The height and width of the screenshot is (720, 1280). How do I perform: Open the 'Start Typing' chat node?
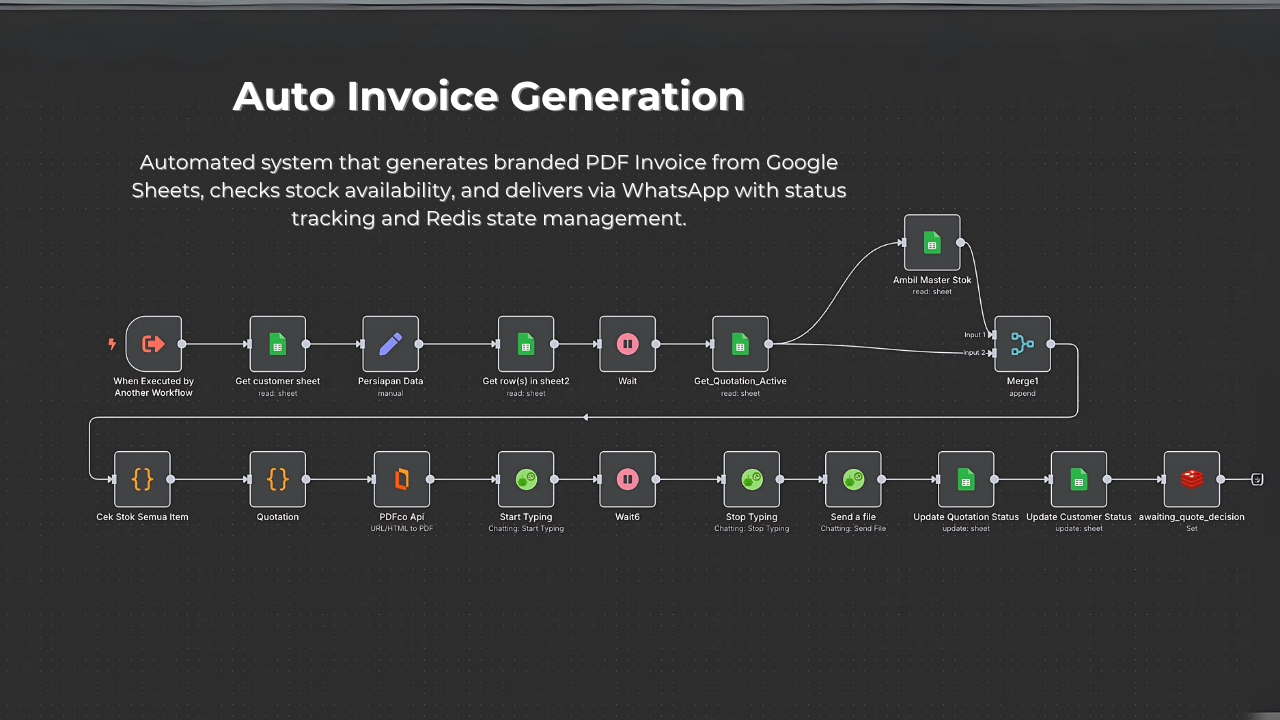click(x=526, y=479)
